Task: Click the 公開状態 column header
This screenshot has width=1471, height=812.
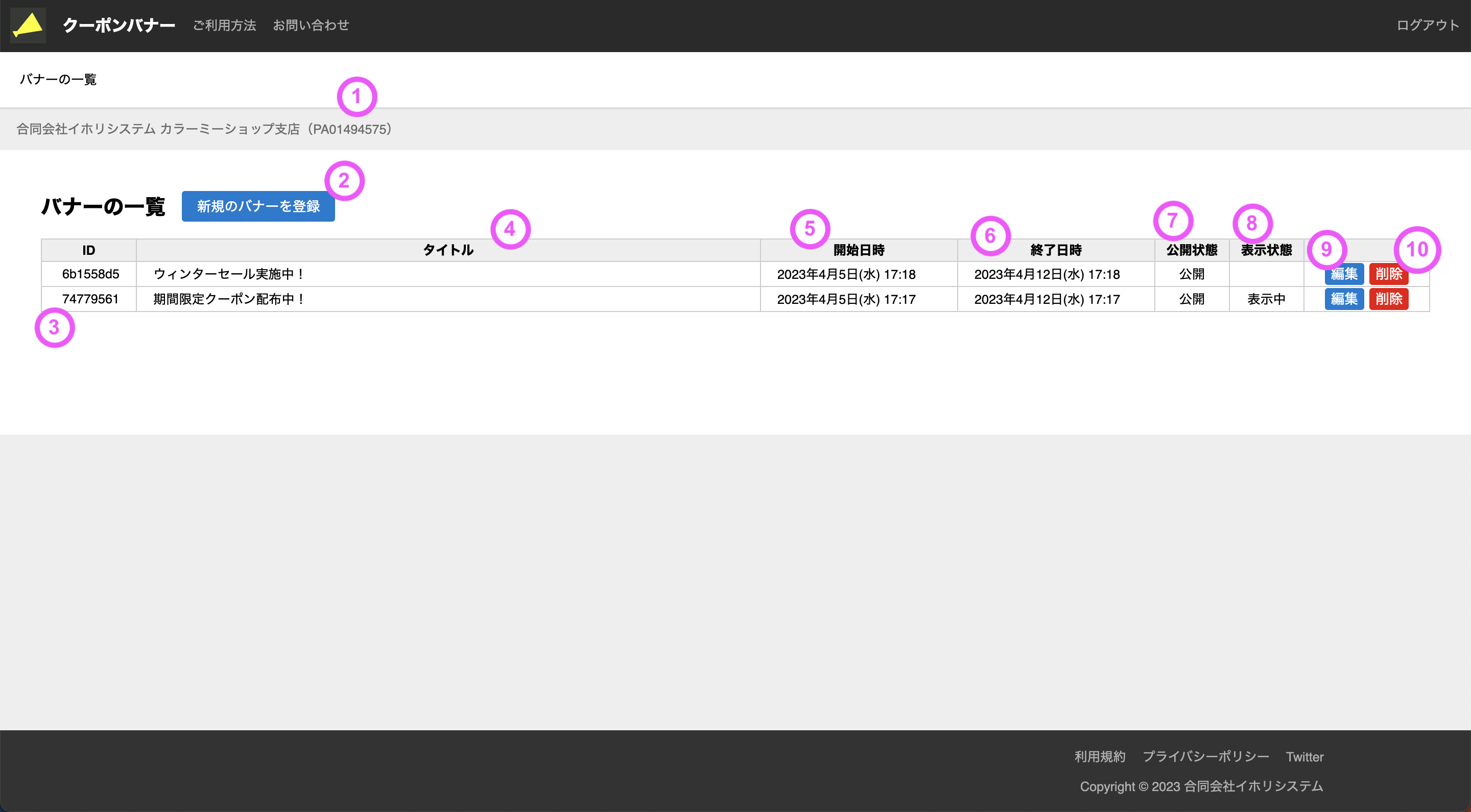Action: click(1191, 250)
